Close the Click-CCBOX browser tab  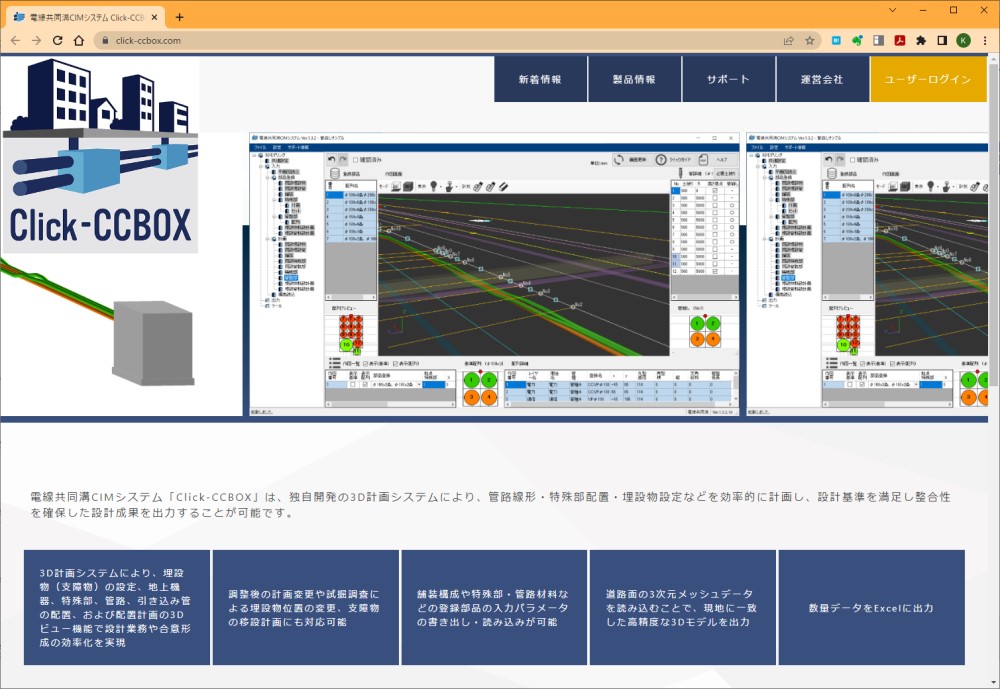[154, 17]
